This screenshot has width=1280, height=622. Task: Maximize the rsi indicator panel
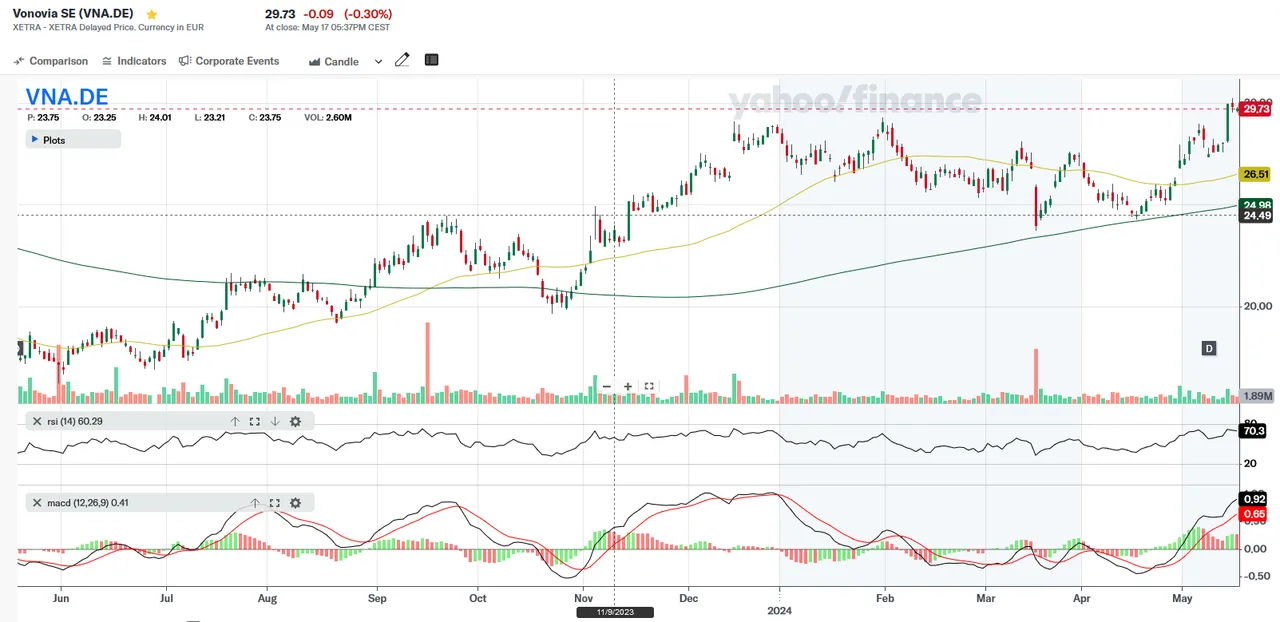254,422
